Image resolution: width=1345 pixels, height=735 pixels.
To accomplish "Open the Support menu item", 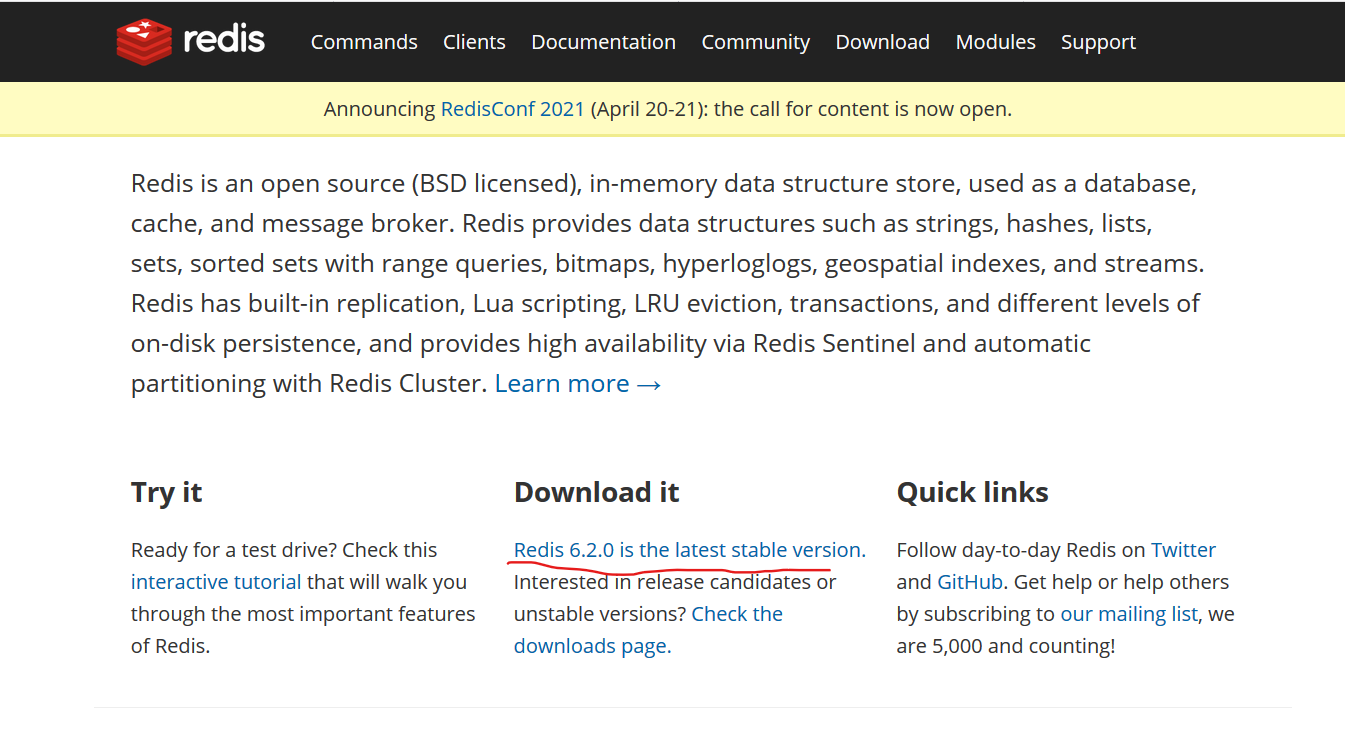I will click(1098, 42).
